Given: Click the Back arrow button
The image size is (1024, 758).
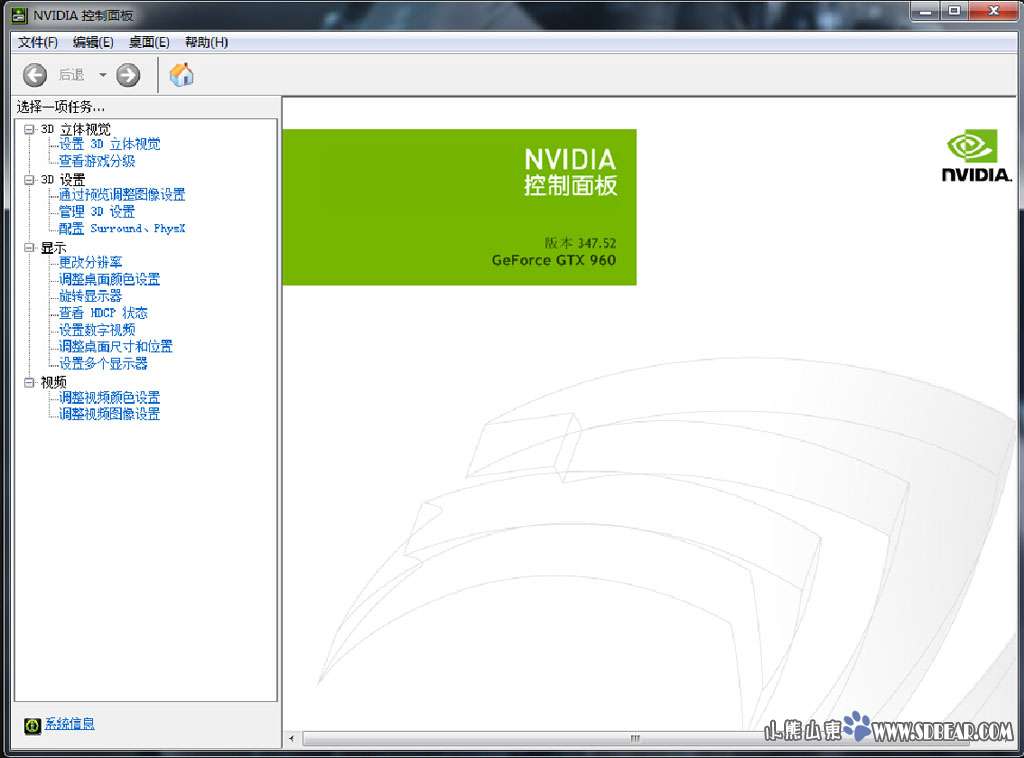Looking at the screenshot, I should (35, 75).
